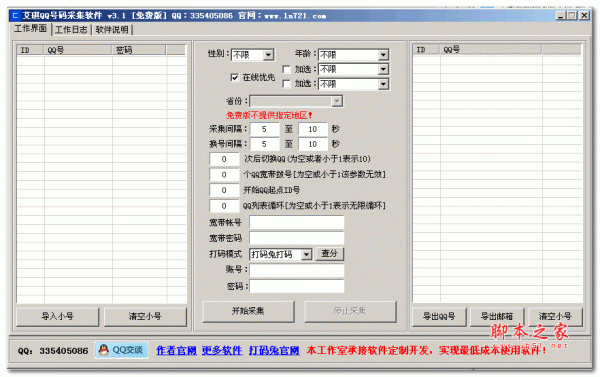This screenshot has height=377, width=600.
Task: Click the 导出QQ号 button
Action: pos(439,317)
